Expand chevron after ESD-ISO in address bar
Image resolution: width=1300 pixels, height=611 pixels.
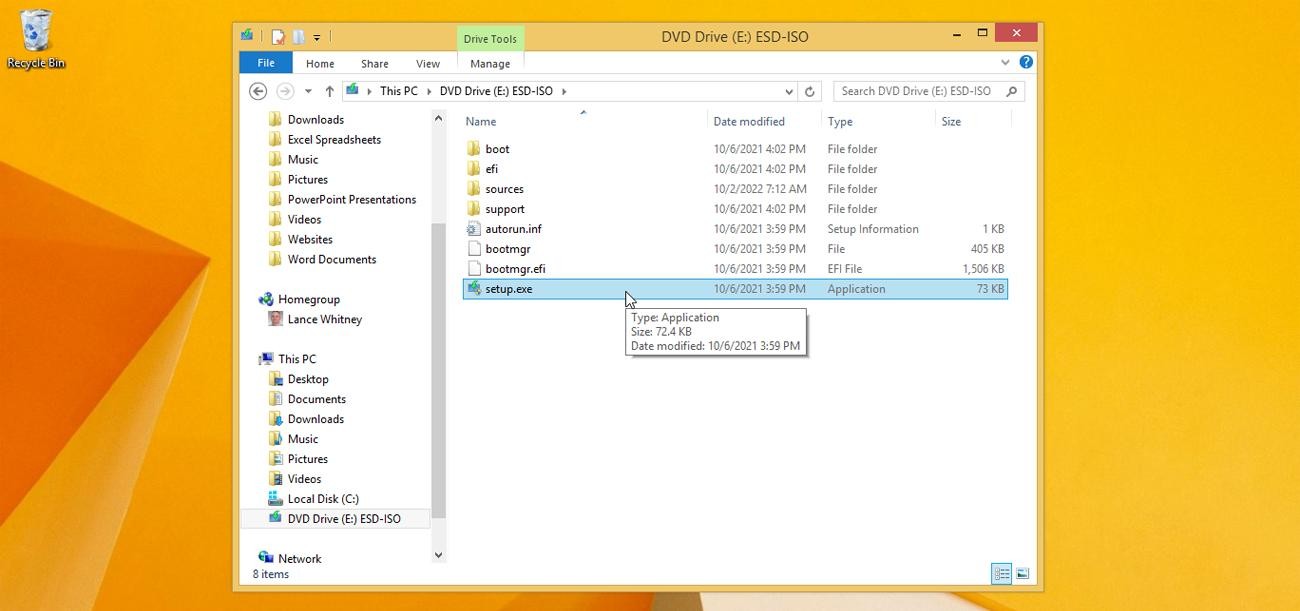click(x=564, y=91)
